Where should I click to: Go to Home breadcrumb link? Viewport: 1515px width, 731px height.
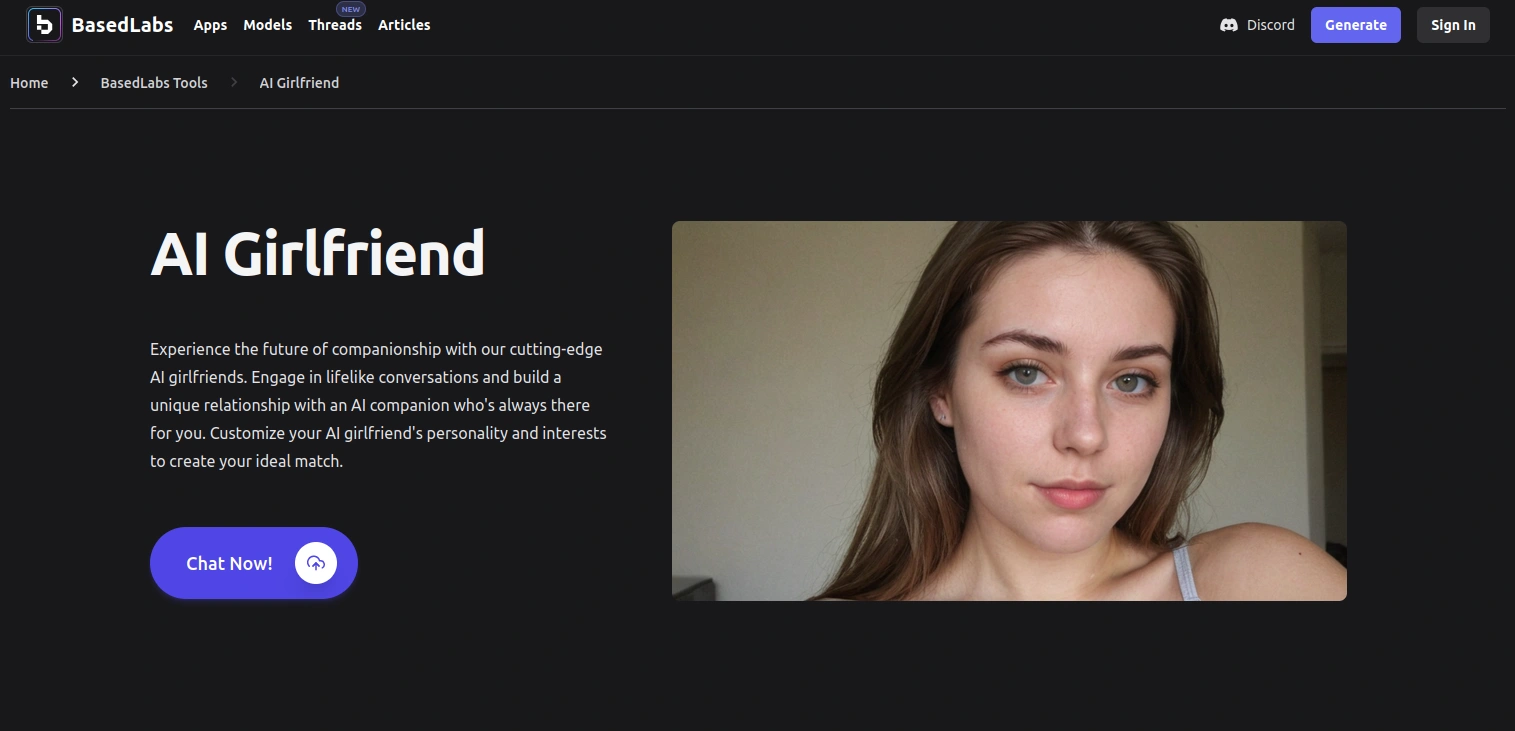(x=29, y=82)
